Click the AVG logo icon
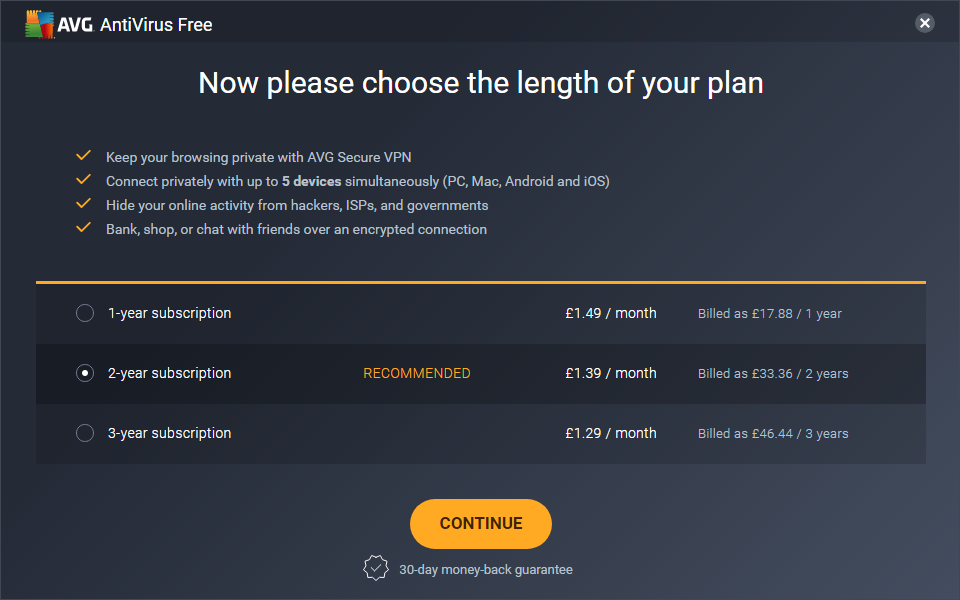960x600 pixels. pyautogui.click(x=41, y=24)
